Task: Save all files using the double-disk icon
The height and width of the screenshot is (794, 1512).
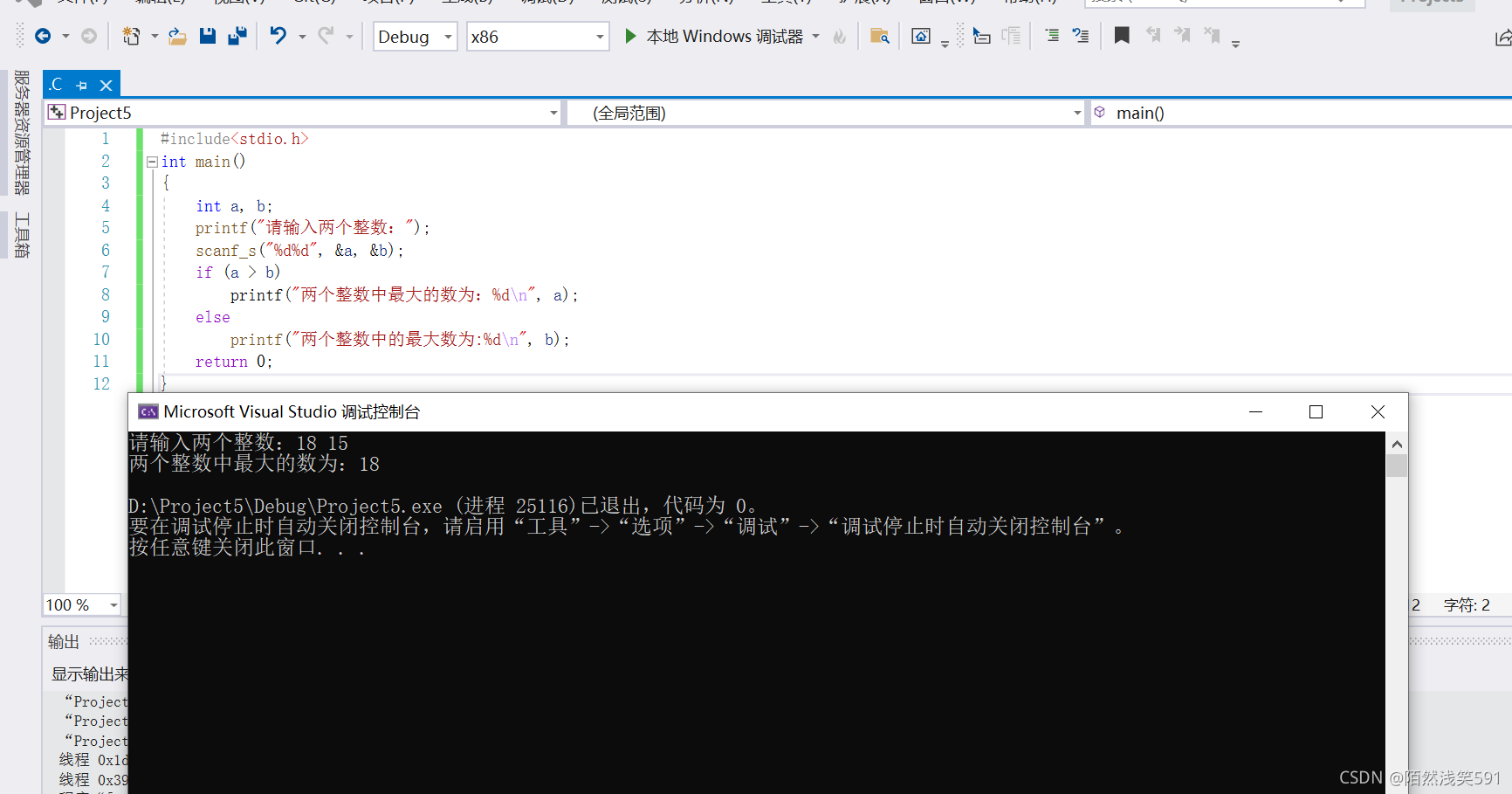Action: 237,36
